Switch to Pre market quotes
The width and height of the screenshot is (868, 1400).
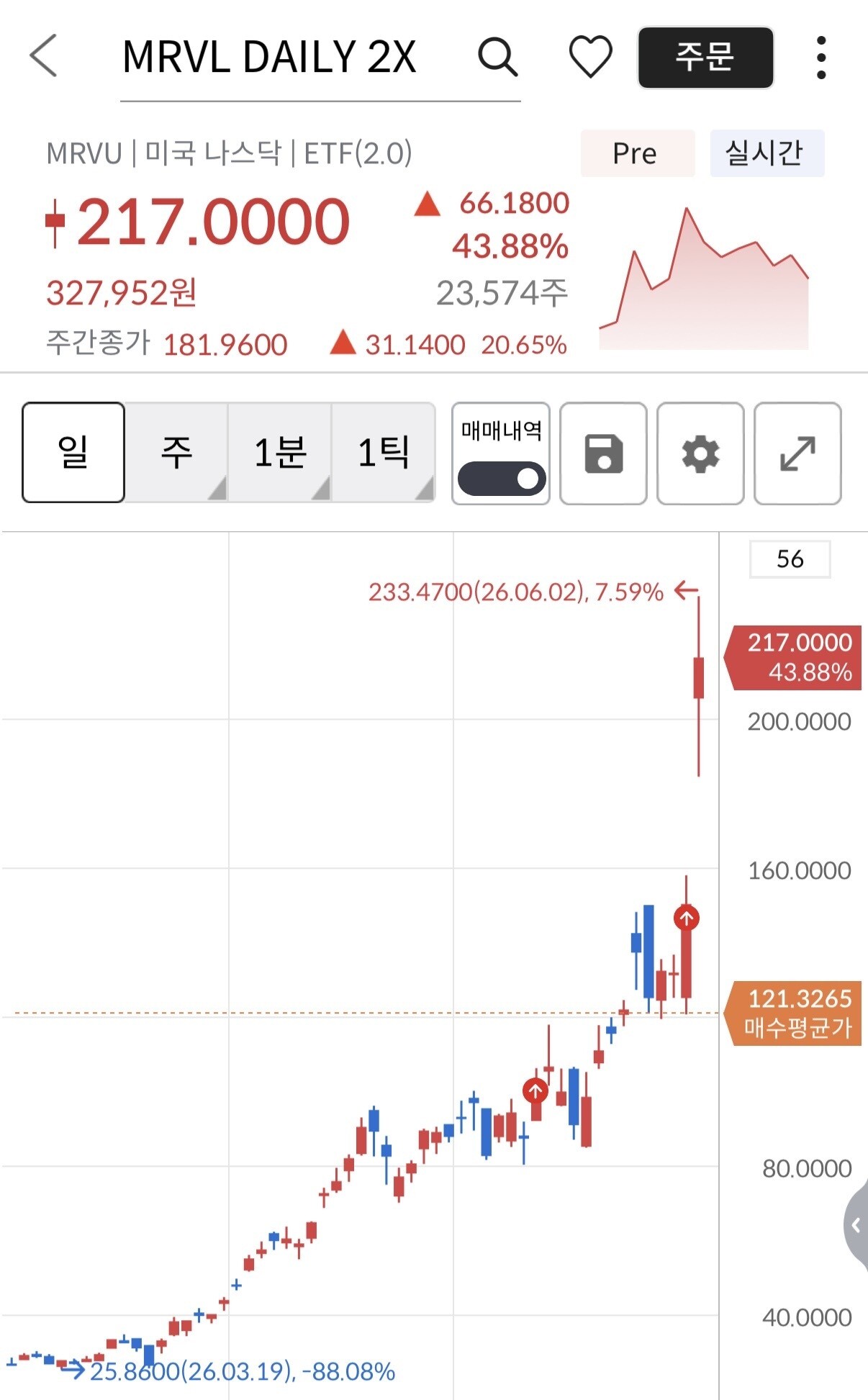(637, 153)
